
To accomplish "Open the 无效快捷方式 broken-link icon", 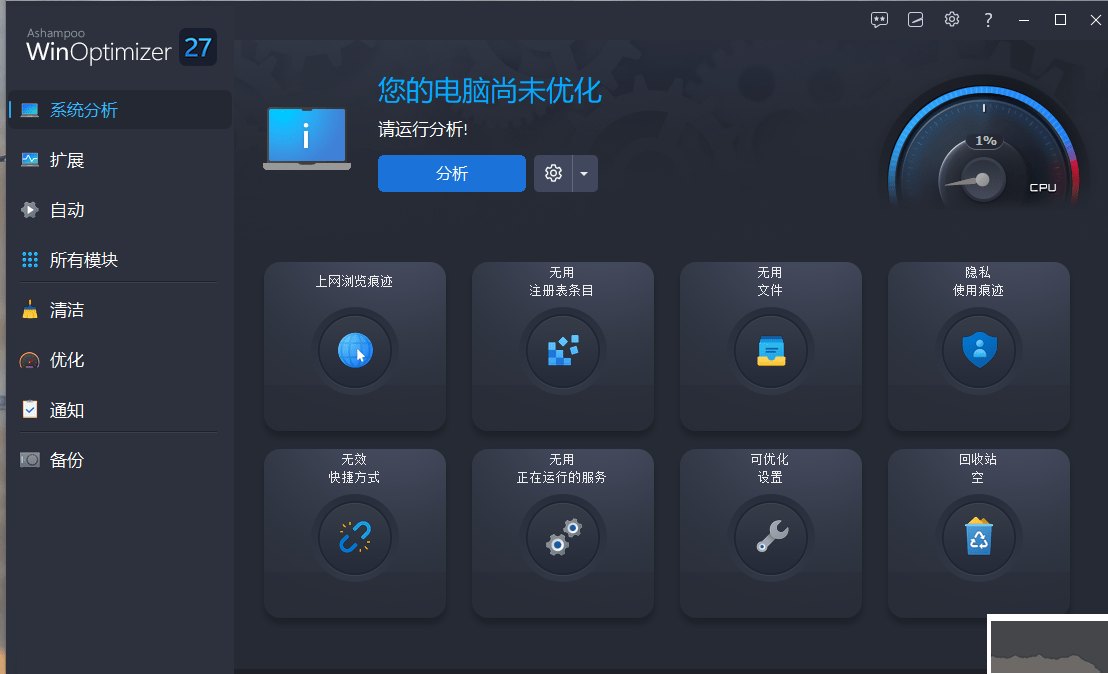I will point(355,537).
